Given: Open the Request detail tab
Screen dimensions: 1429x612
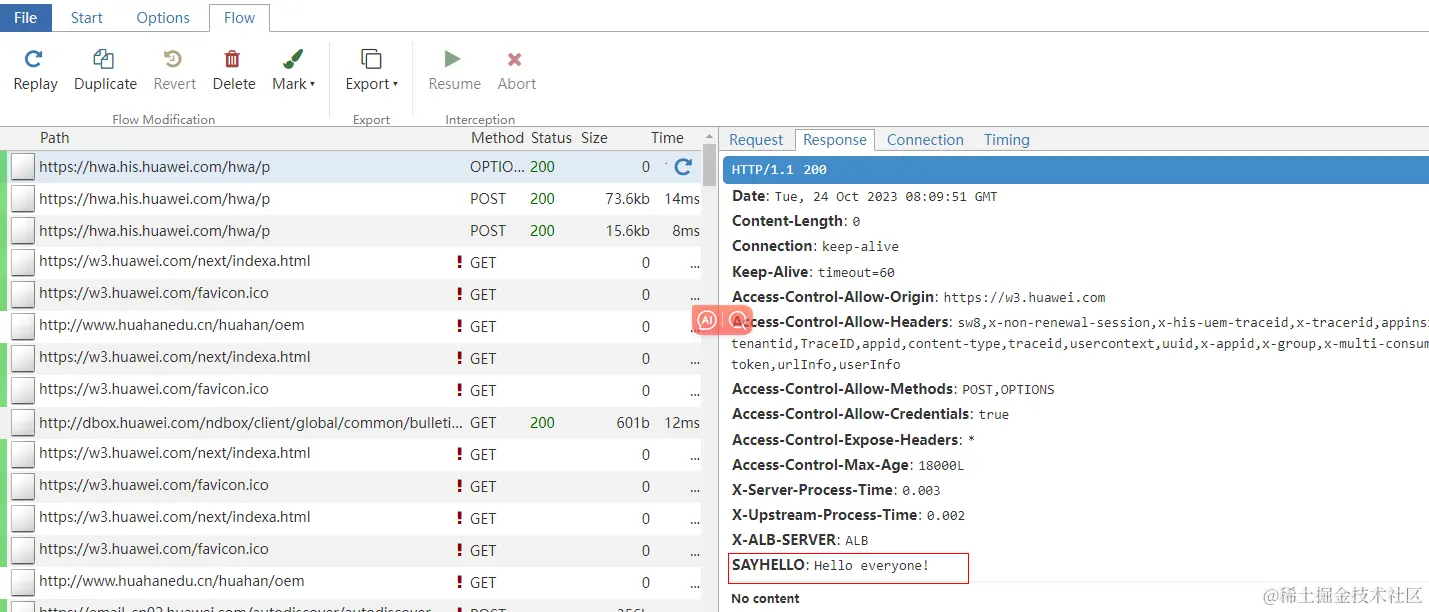Looking at the screenshot, I should click(x=756, y=140).
